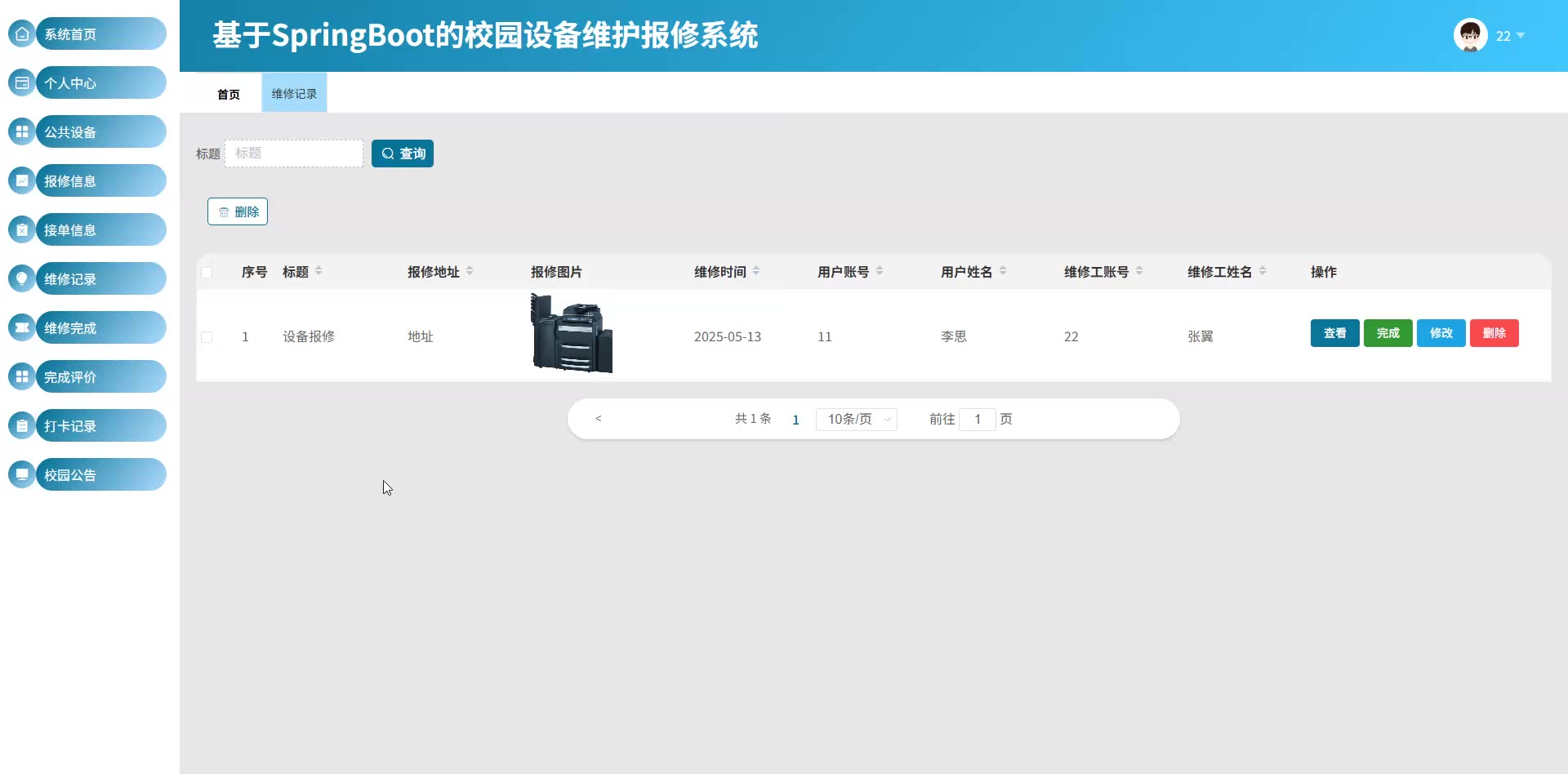The image size is (1568, 774).
Task: Click the 张翼 repairman name cell
Action: (1200, 336)
